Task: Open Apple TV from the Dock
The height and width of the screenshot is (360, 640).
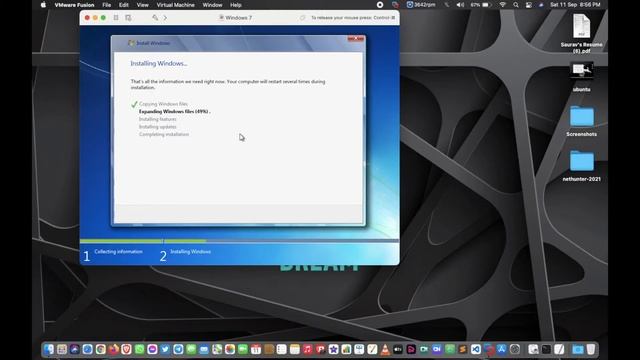Action: click(398, 349)
